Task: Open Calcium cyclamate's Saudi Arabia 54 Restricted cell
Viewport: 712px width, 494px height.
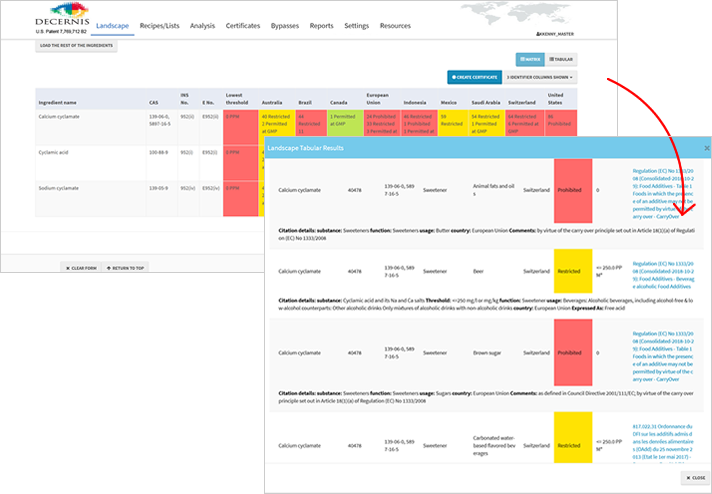Action: [x=486, y=123]
